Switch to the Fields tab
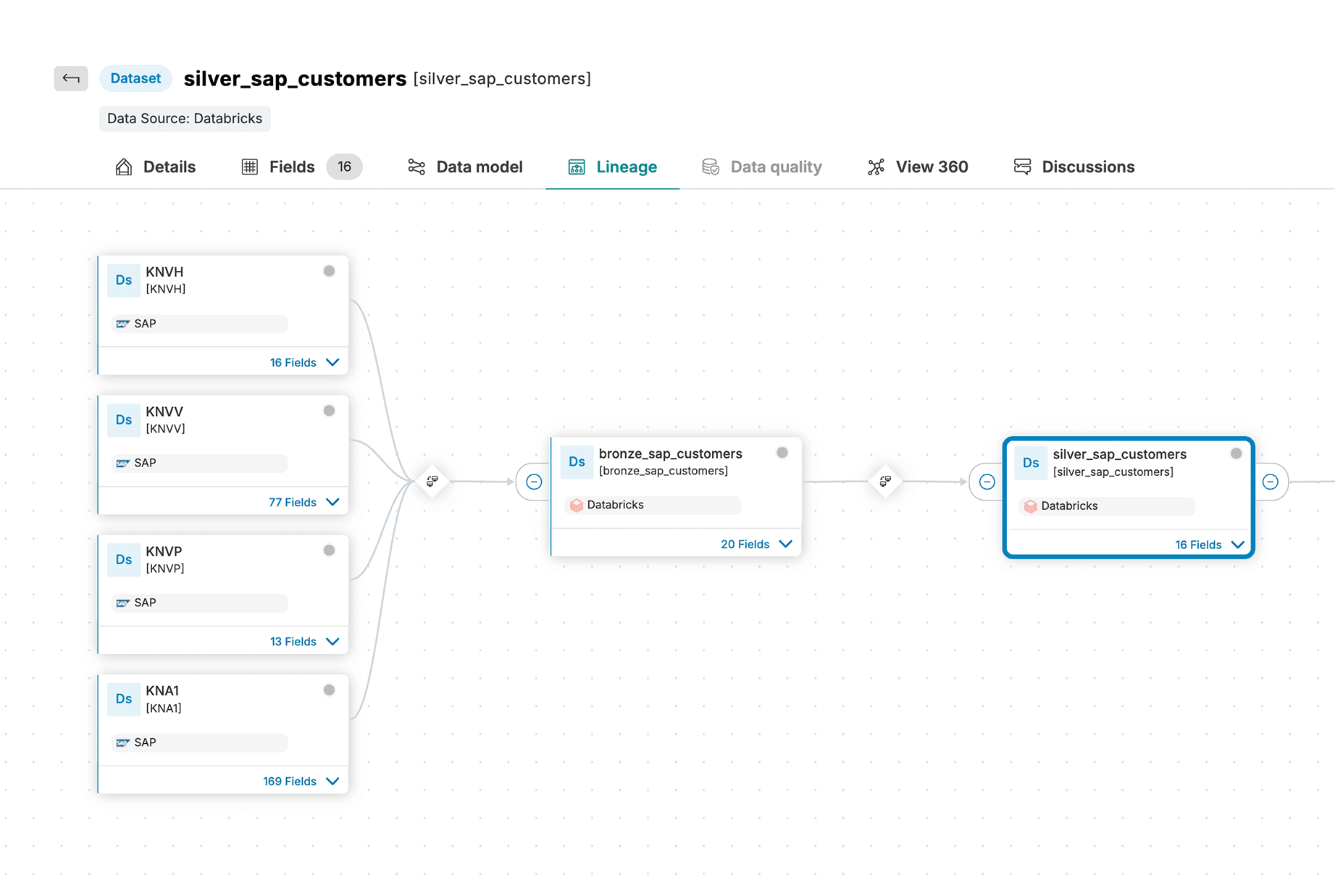The width and height of the screenshot is (1335, 896). click(x=301, y=167)
